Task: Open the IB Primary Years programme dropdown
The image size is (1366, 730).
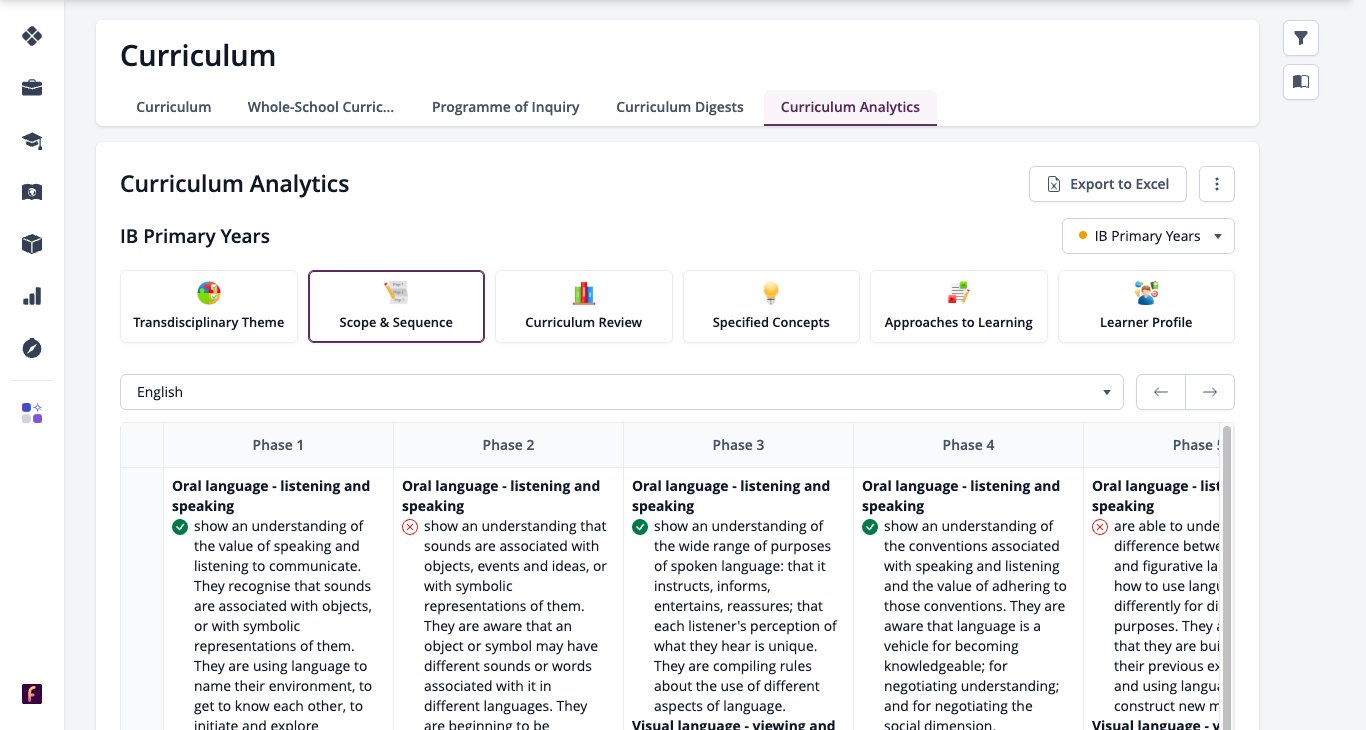Action: (x=1148, y=236)
